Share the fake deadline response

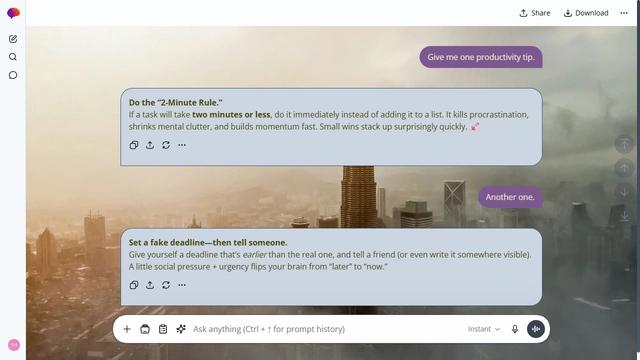[150, 285]
